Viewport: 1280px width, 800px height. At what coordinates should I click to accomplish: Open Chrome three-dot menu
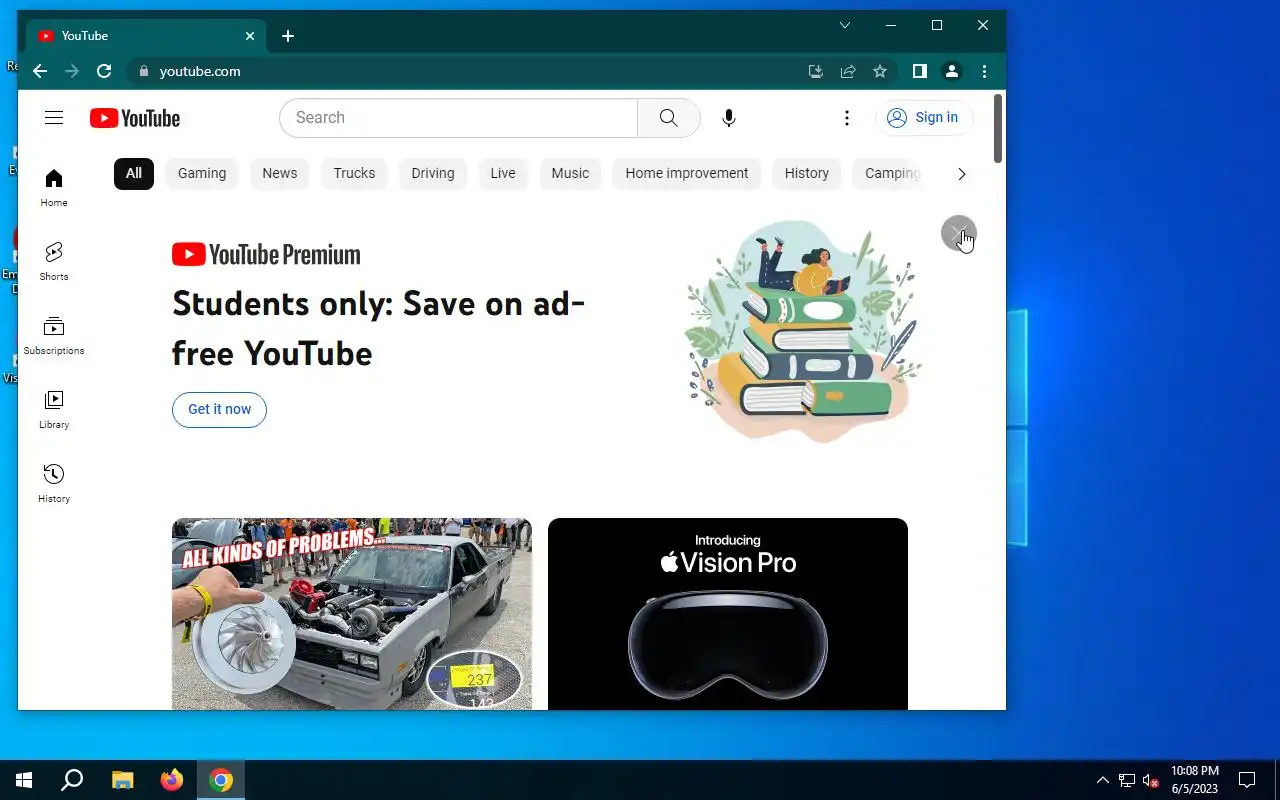click(985, 71)
